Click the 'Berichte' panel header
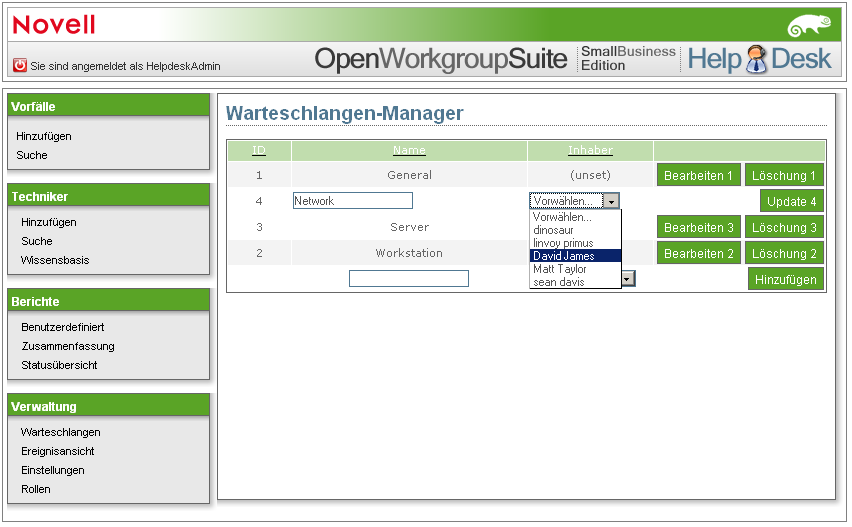This screenshot has height=527, width=852. (109, 301)
